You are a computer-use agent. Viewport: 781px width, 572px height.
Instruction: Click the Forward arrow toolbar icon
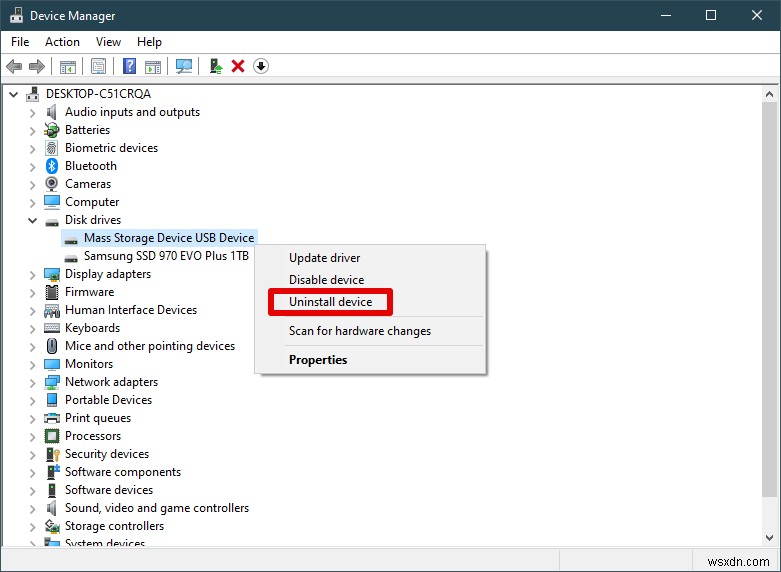[x=37, y=66]
